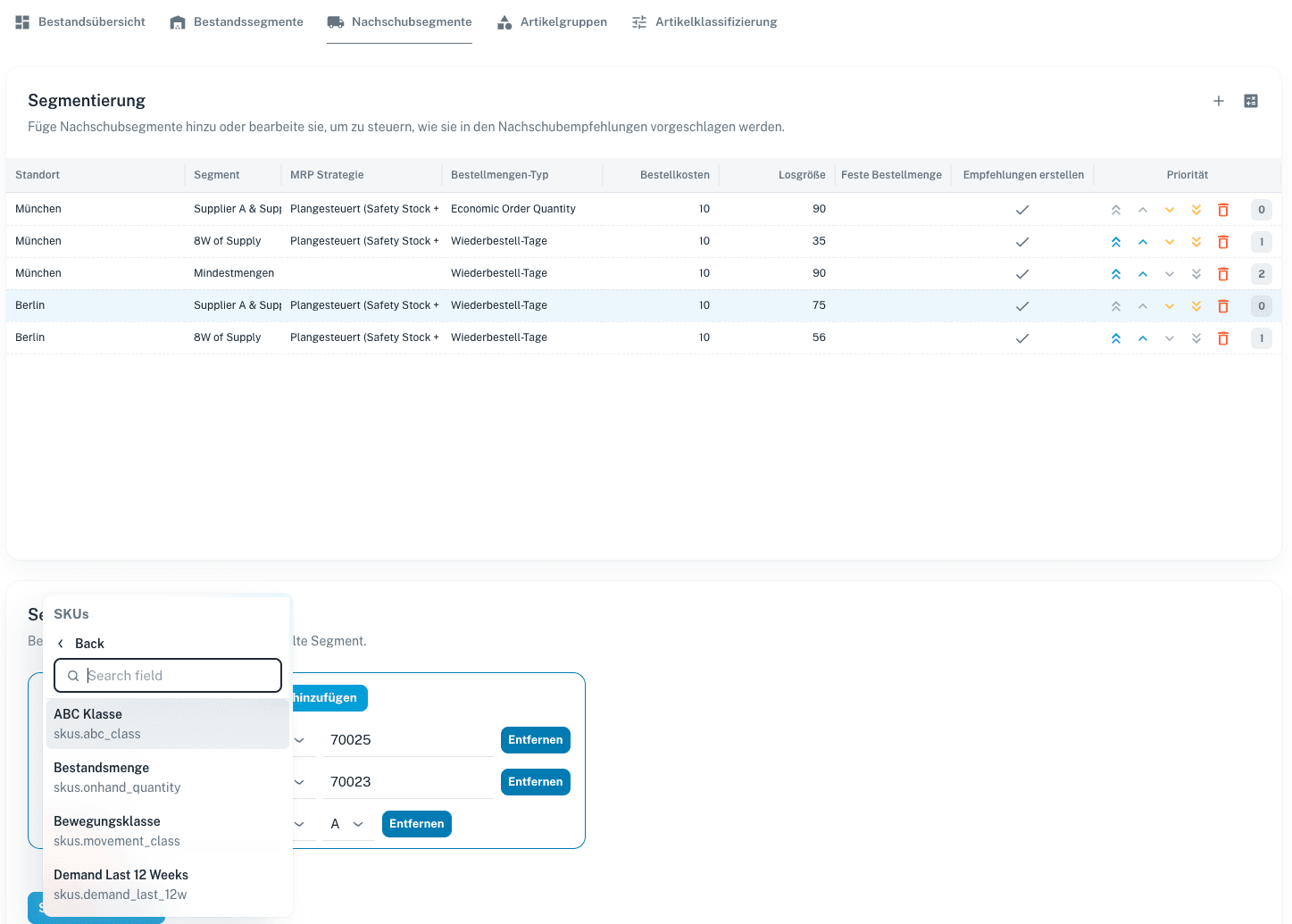Image resolution: width=1292 pixels, height=924 pixels.
Task: Delete the München Supplier A segment row
Action: (x=1223, y=210)
